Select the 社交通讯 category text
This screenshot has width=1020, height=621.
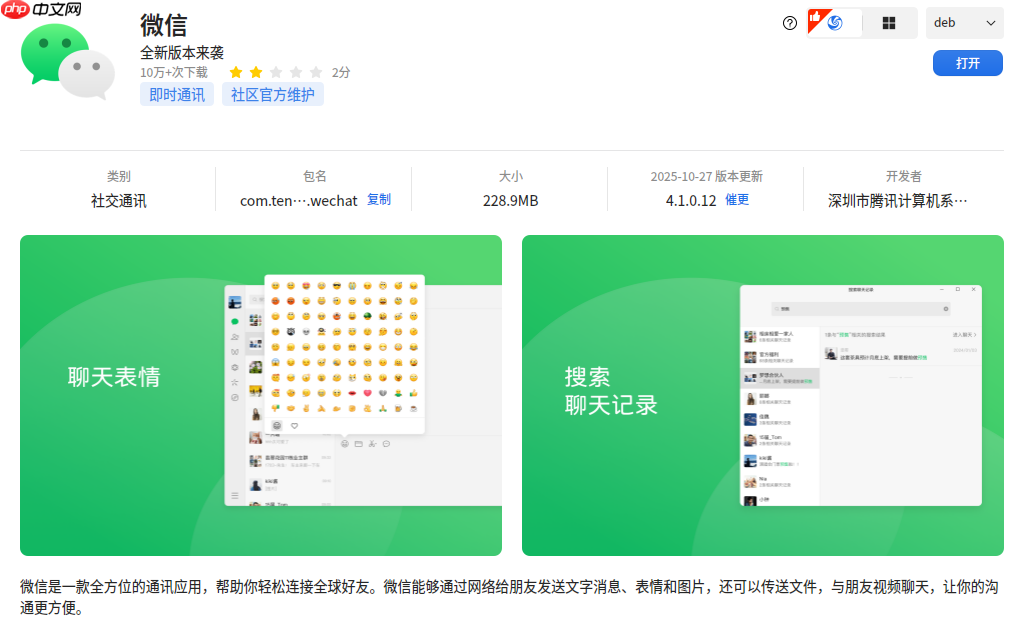coord(119,200)
